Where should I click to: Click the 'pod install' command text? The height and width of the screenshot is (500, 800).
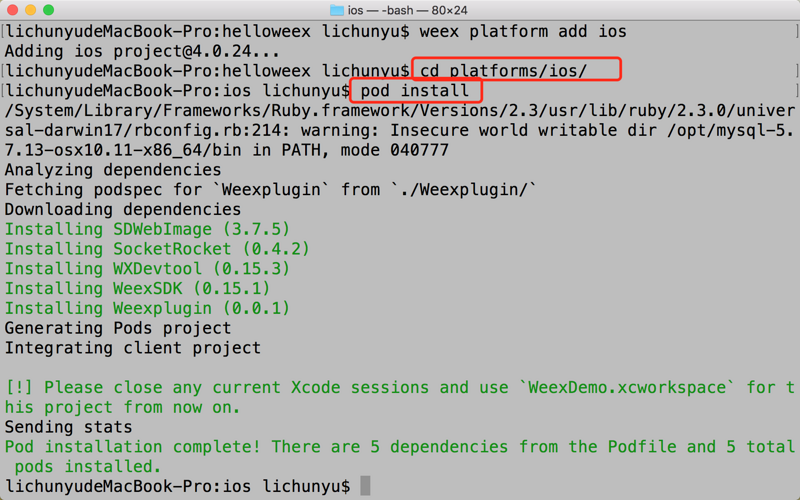[x=414, y=91]
